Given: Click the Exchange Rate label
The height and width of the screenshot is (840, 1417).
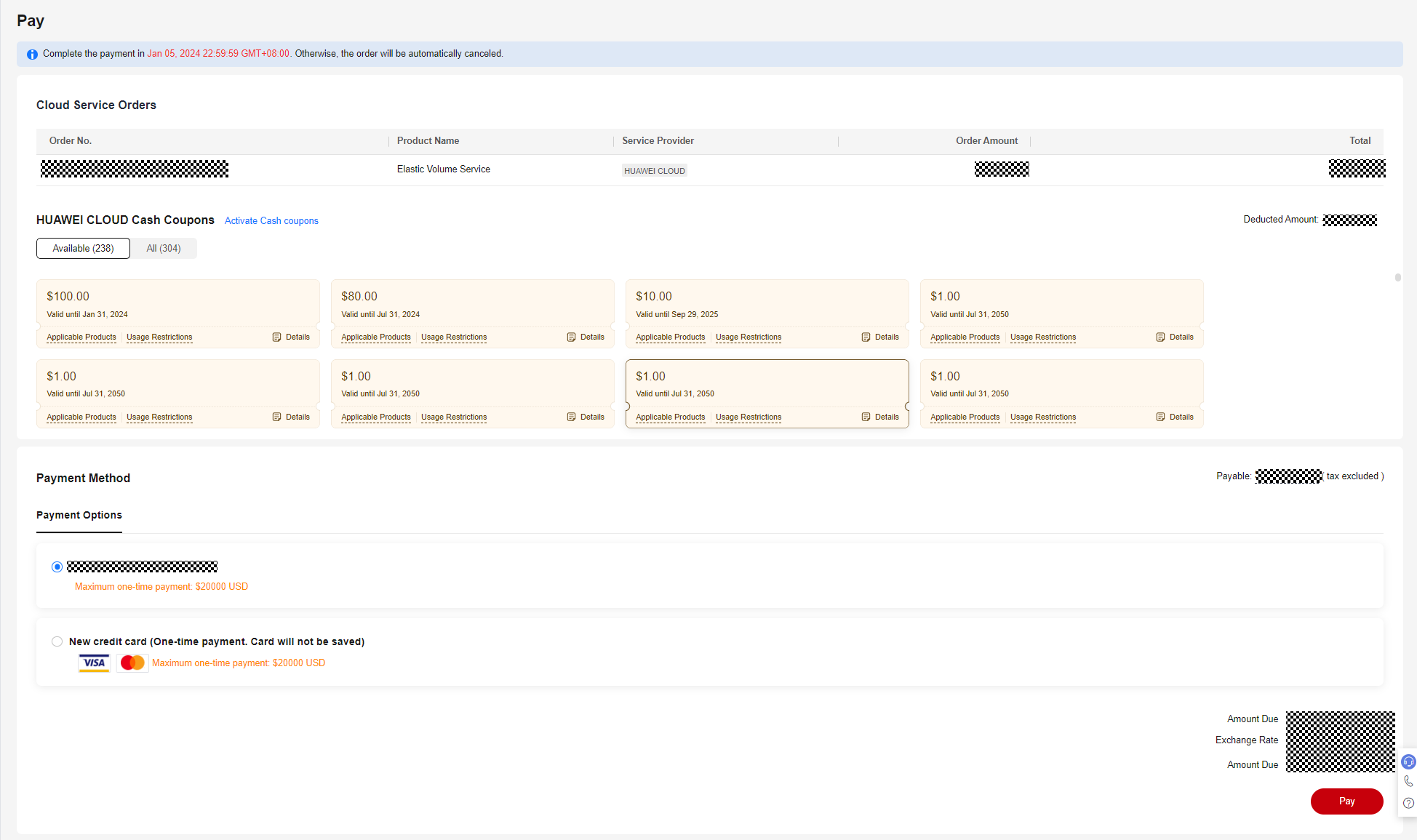Looking at the screenshot, I should coord(1247,740).
